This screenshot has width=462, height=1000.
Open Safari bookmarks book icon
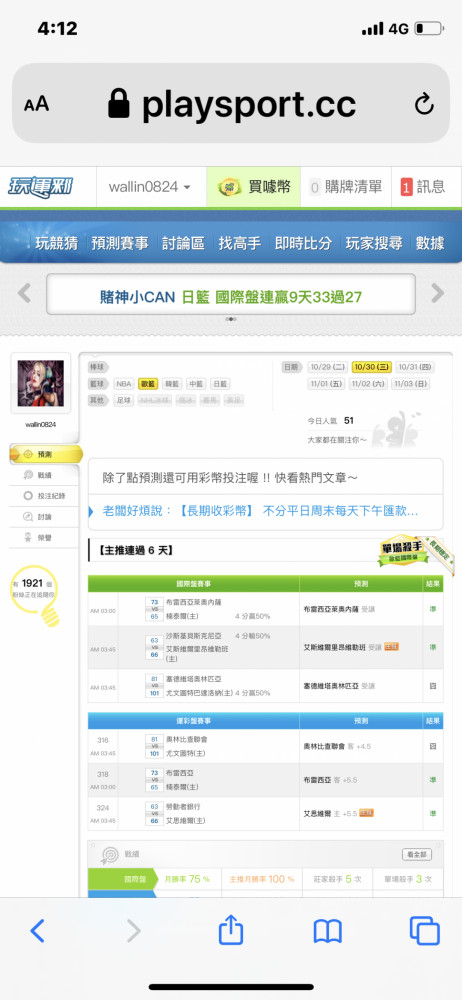(x=327, y=931)
